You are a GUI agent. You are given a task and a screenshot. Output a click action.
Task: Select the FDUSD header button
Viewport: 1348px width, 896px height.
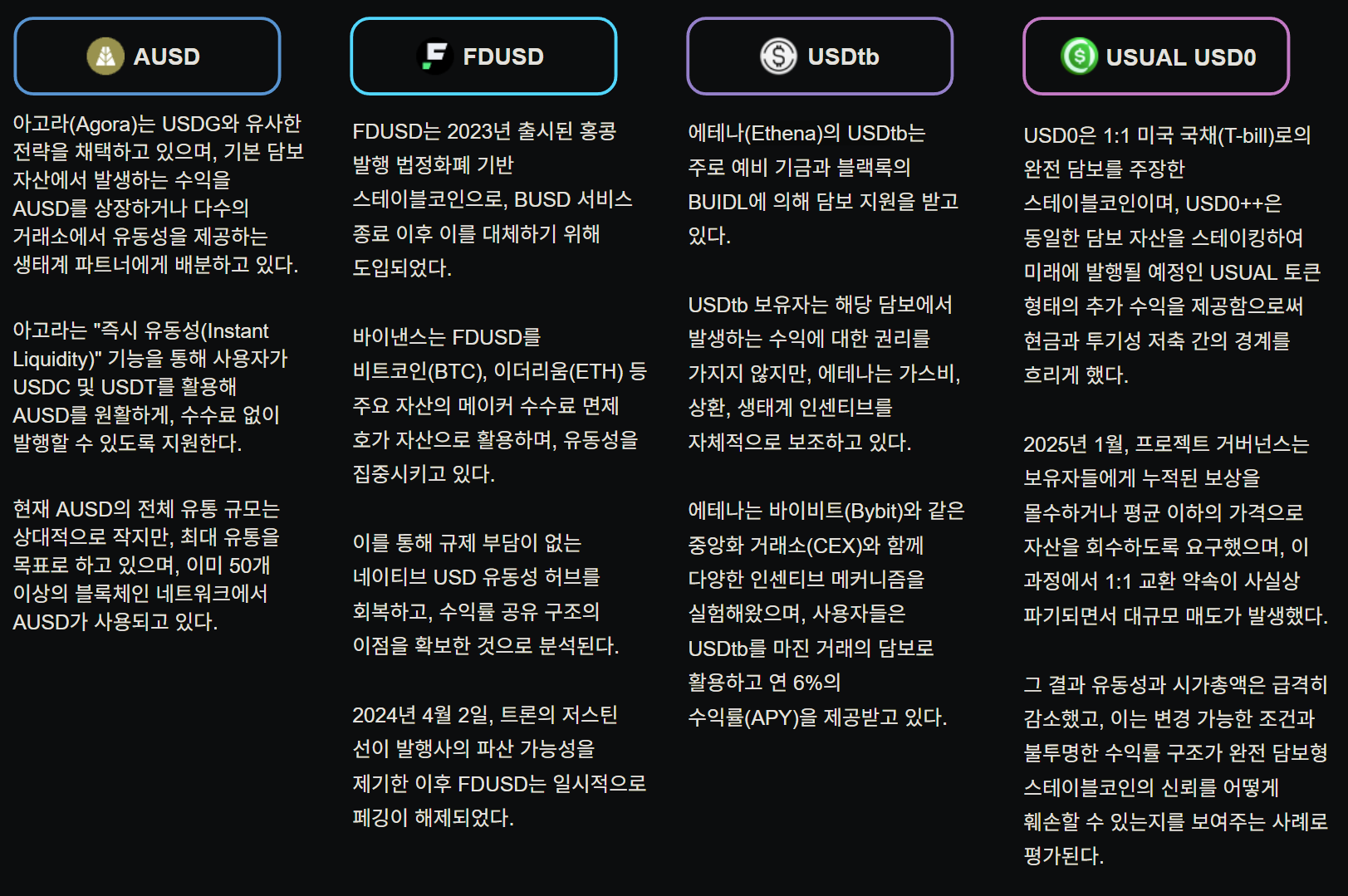coord(483,56)
